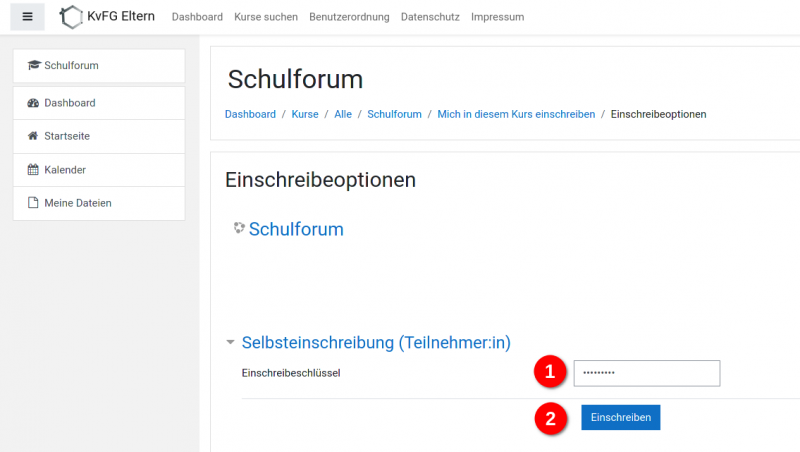Image resolution: width=800 pixels, height=452 pixels.
Task: Click the KvFG Eltern hexagon logo
Action: pos(72,17)
